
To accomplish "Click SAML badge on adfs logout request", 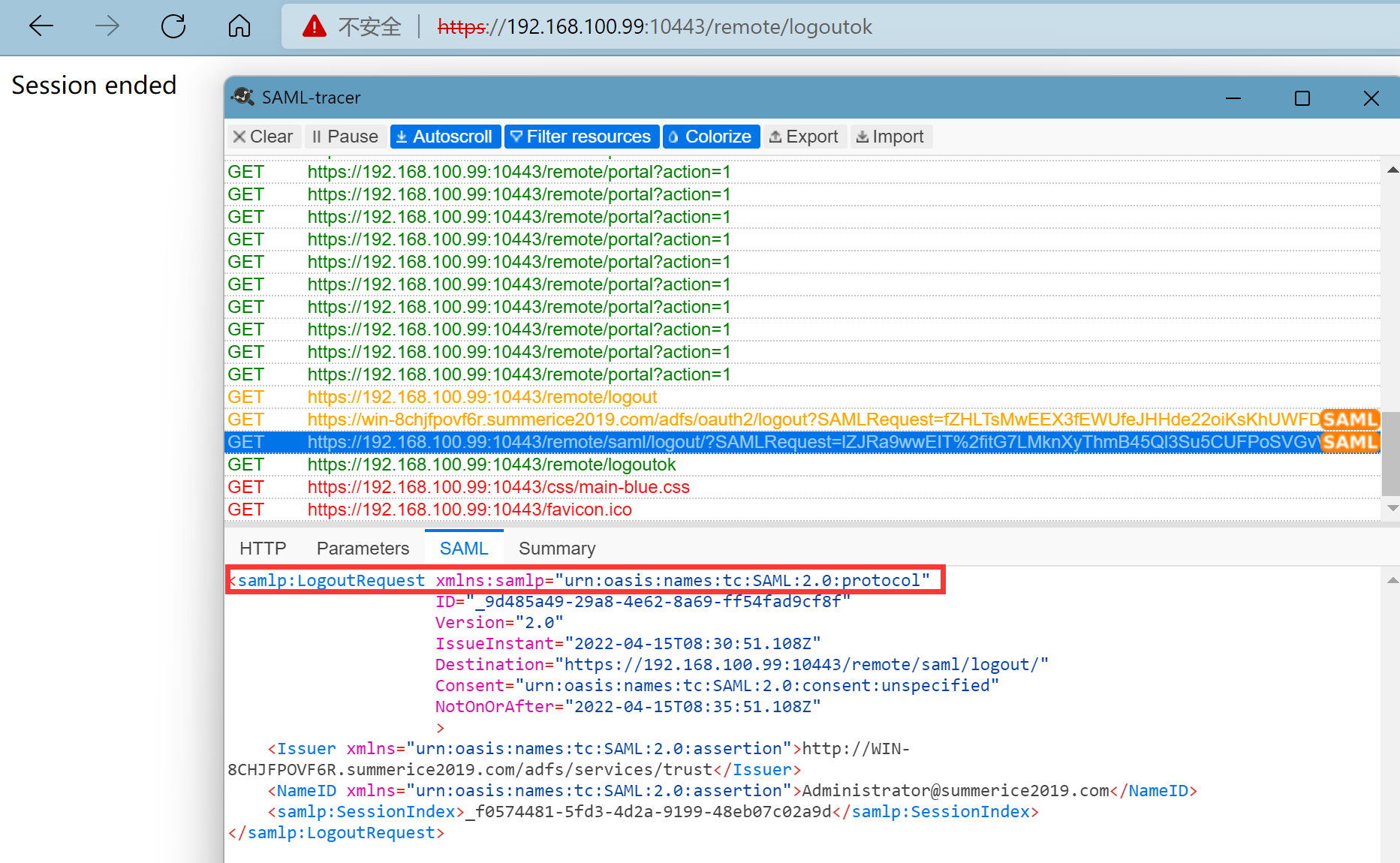I will pyautogui.click(x=1349, y=419).
